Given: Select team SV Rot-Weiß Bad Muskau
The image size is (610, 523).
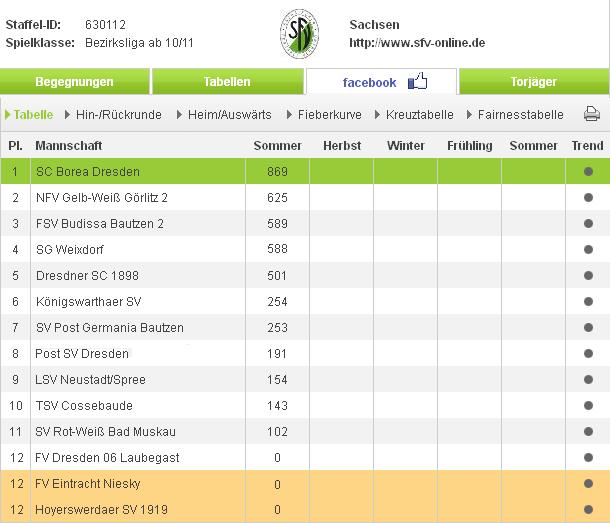Looking at the screenshot, I should tap(105, 432).
